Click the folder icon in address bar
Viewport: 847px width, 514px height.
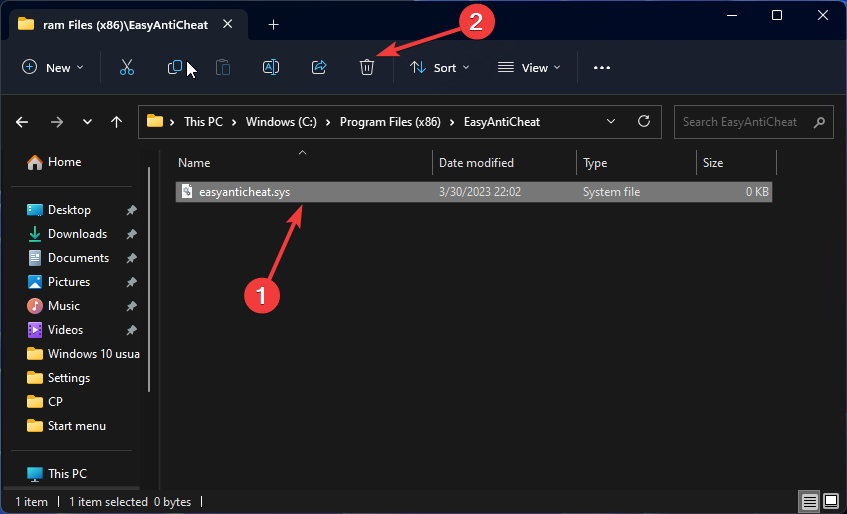(x=155, y=121)
